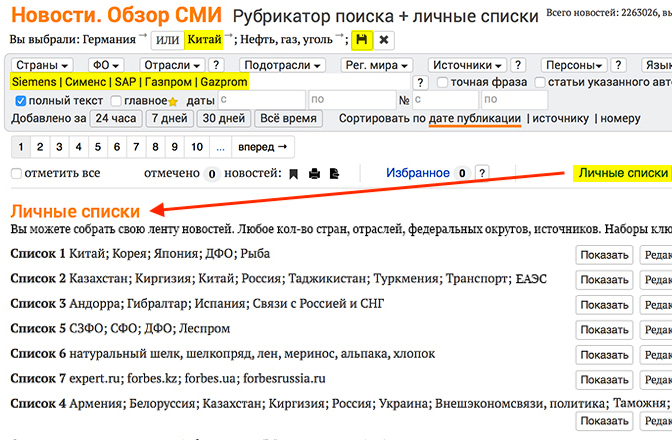Image resolution: width=672 pixels, height=440 pixels.
Task: Show Список 2 with Казахстан; Киргизия
Action: pyautogui.click(x=604, y=280)
